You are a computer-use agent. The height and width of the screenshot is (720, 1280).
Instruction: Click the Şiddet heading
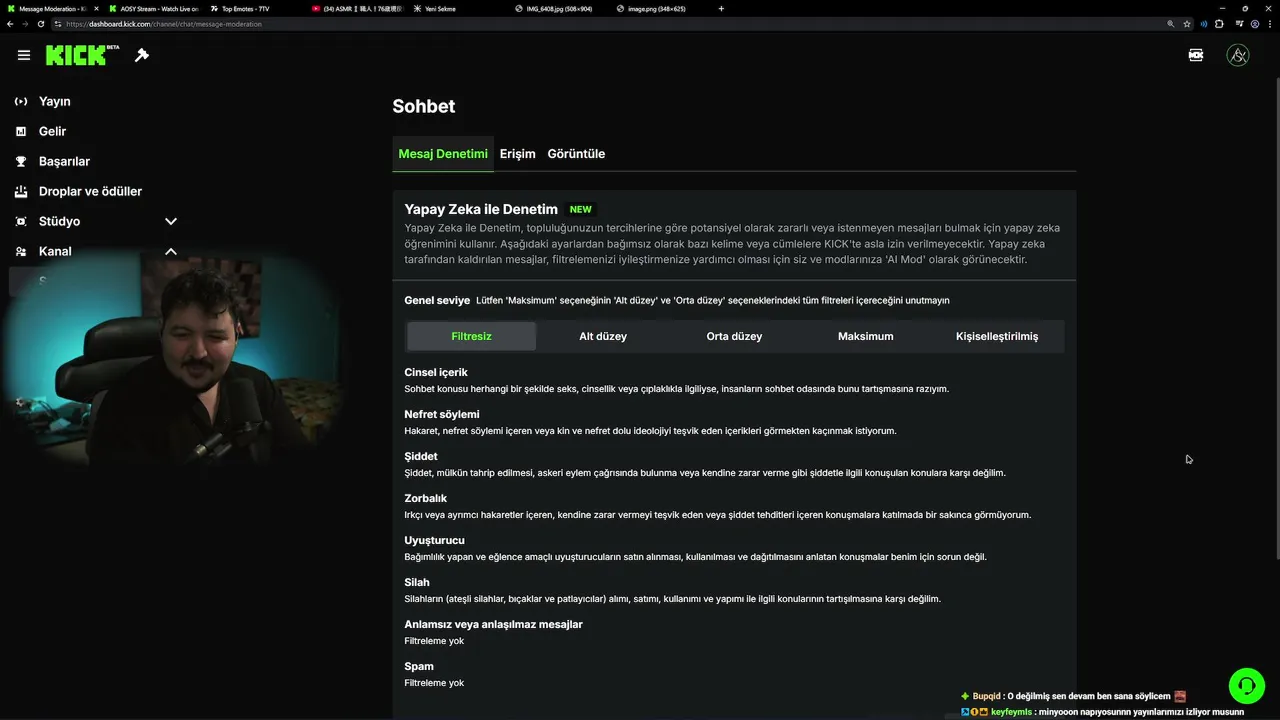coord(421,456)
